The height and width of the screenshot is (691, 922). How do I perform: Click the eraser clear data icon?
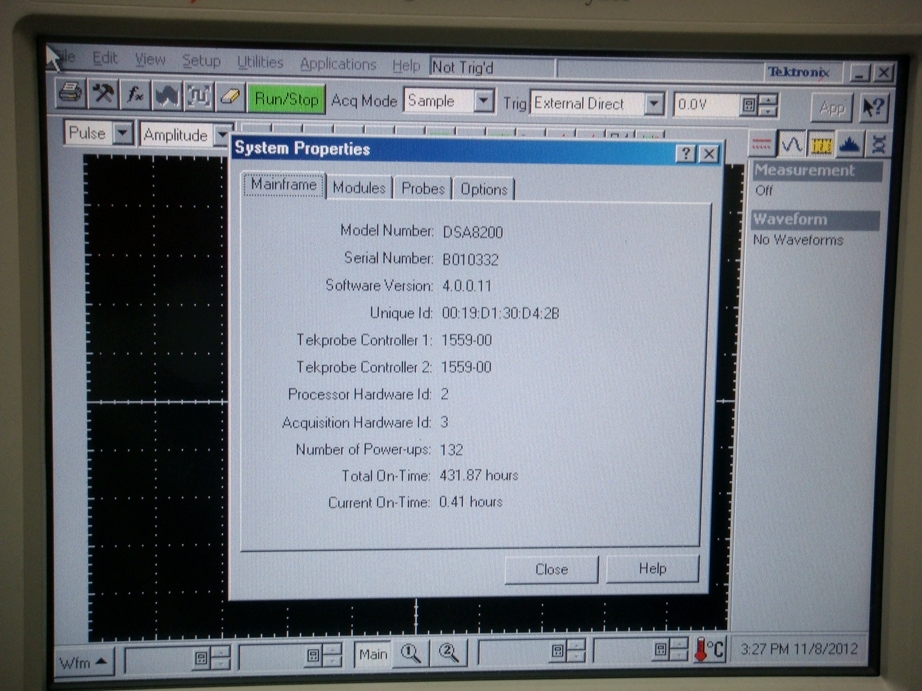pos(230,96)
